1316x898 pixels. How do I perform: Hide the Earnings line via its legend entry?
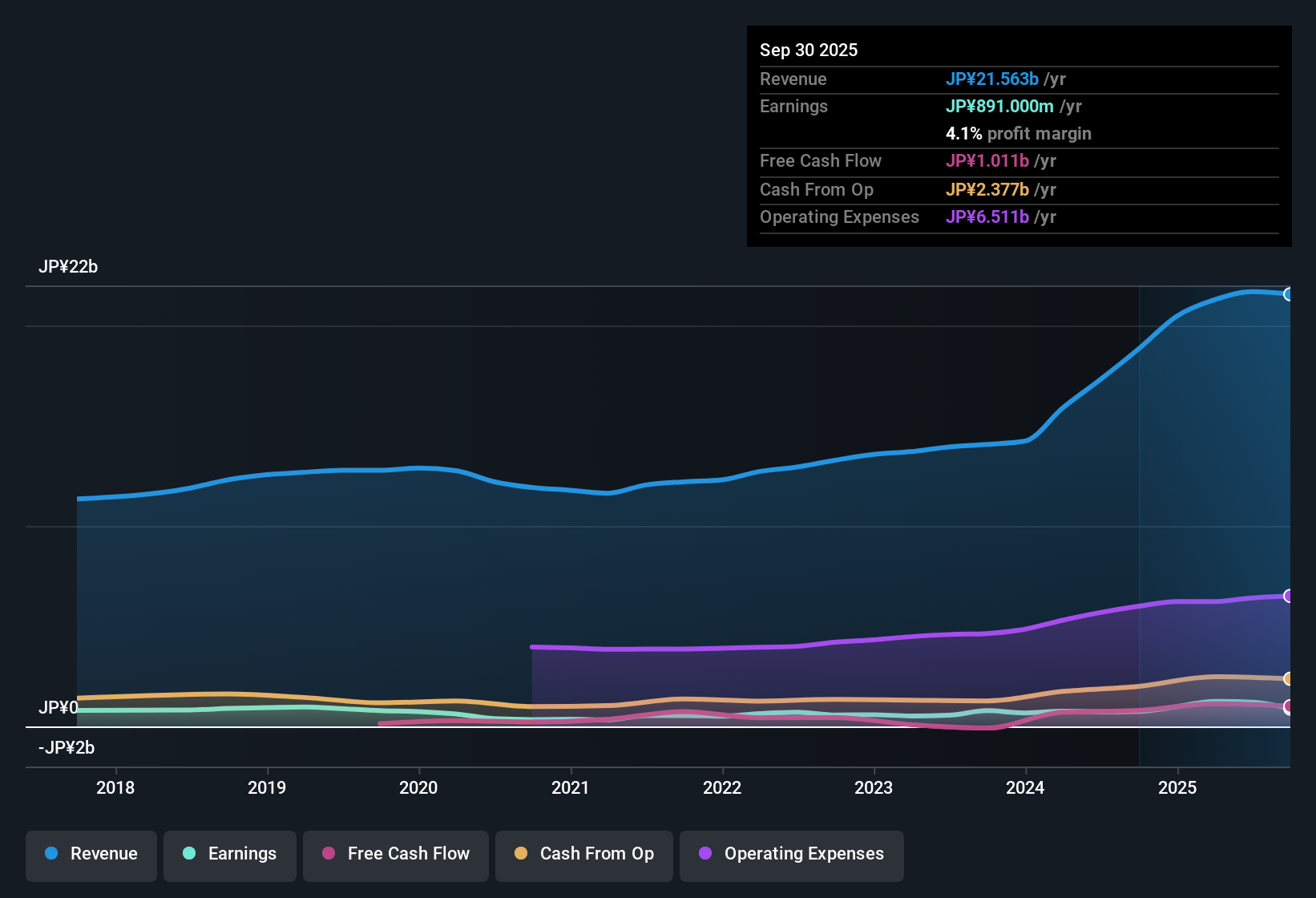(x=230, y=854)
